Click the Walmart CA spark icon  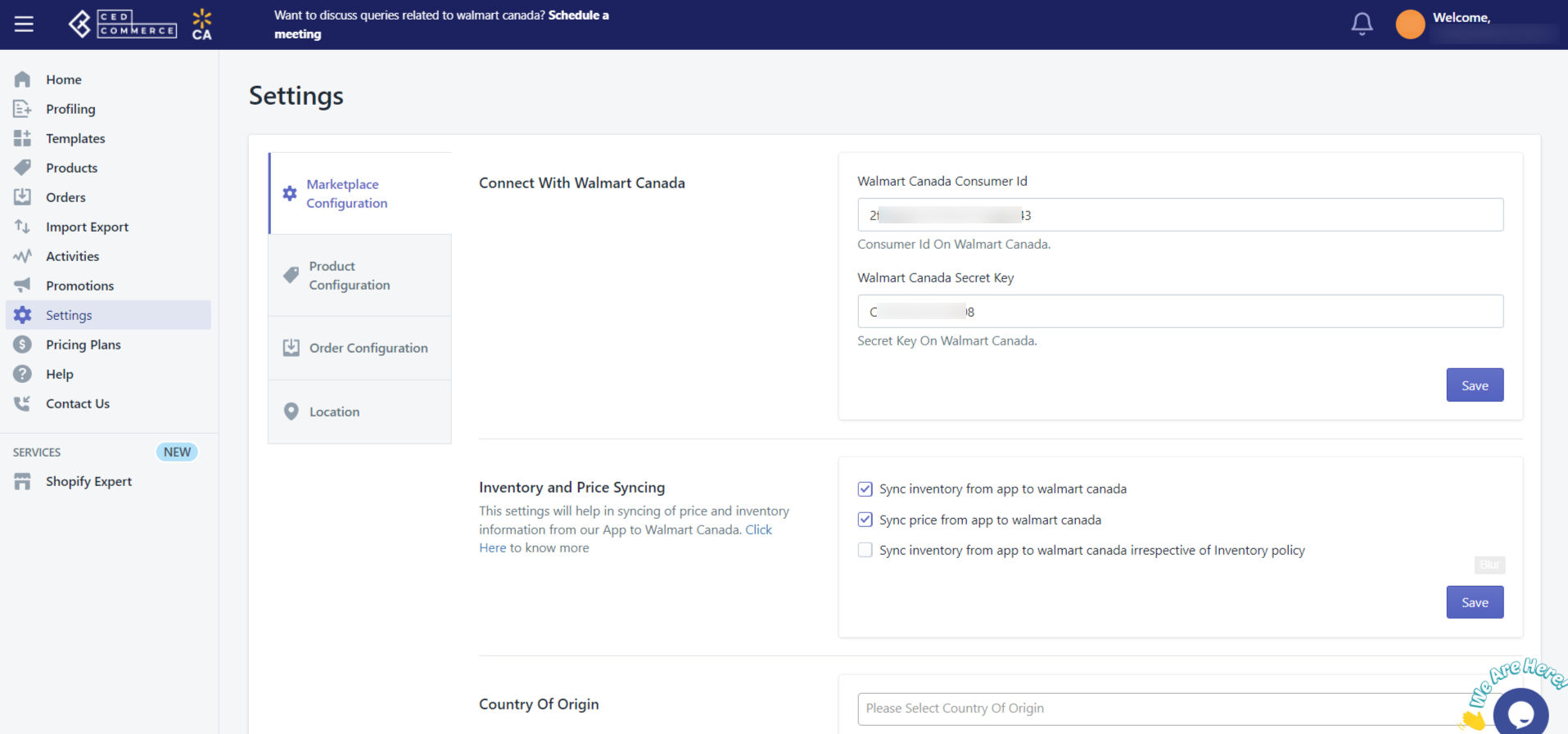[x=202, y=24]
